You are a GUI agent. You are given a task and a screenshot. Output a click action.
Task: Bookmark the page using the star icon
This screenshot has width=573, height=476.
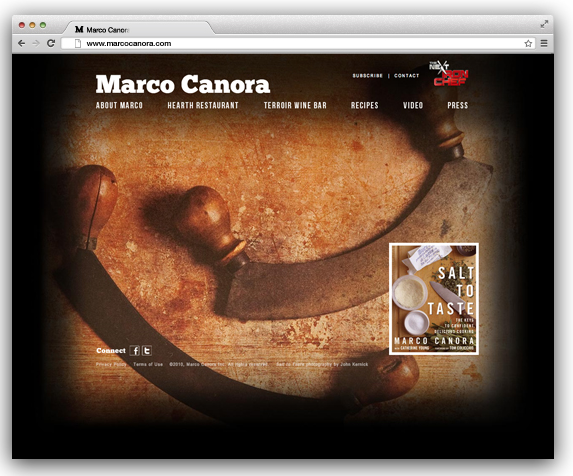tap(528, 43)
